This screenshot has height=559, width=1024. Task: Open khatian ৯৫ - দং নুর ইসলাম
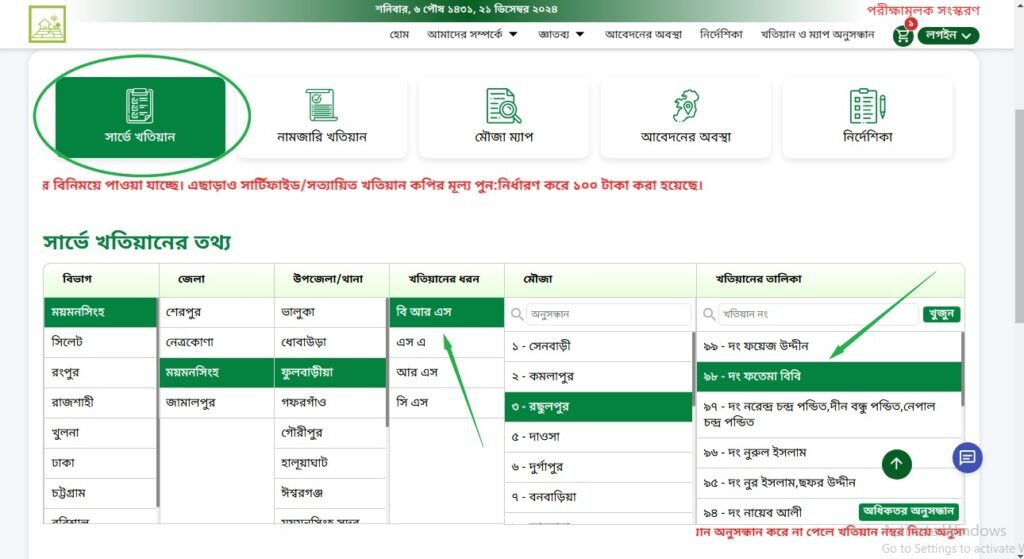(828, 483)
